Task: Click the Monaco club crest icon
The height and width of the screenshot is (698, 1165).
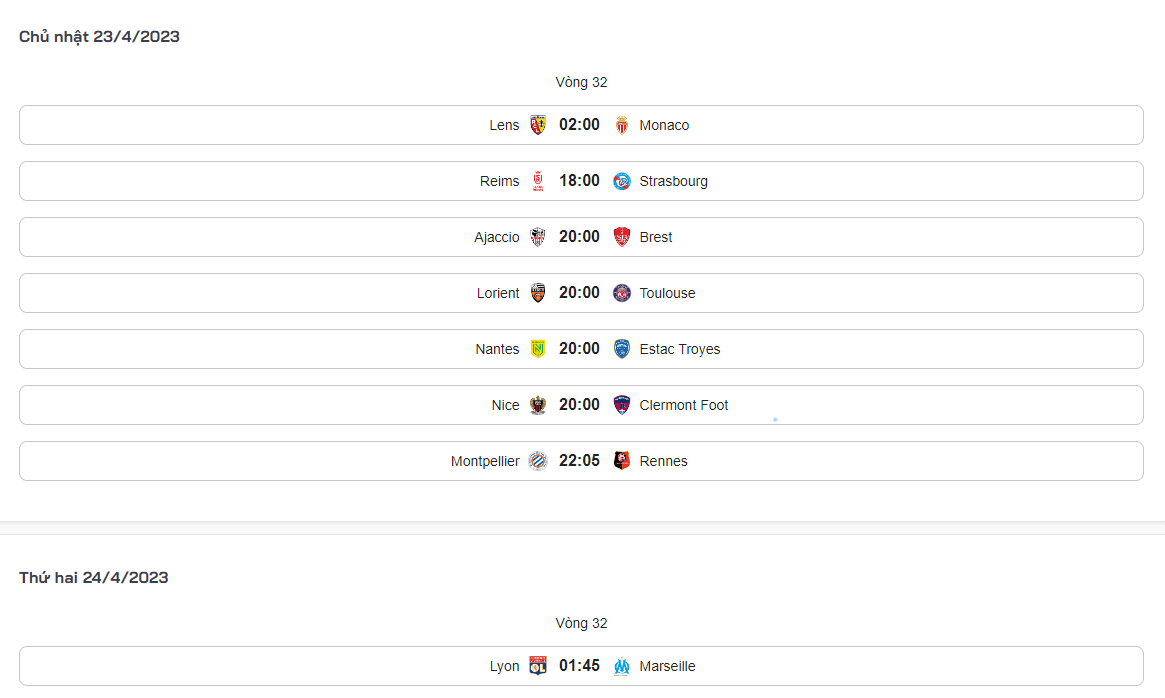Action: pyautogui.click(x=622, y=125)
